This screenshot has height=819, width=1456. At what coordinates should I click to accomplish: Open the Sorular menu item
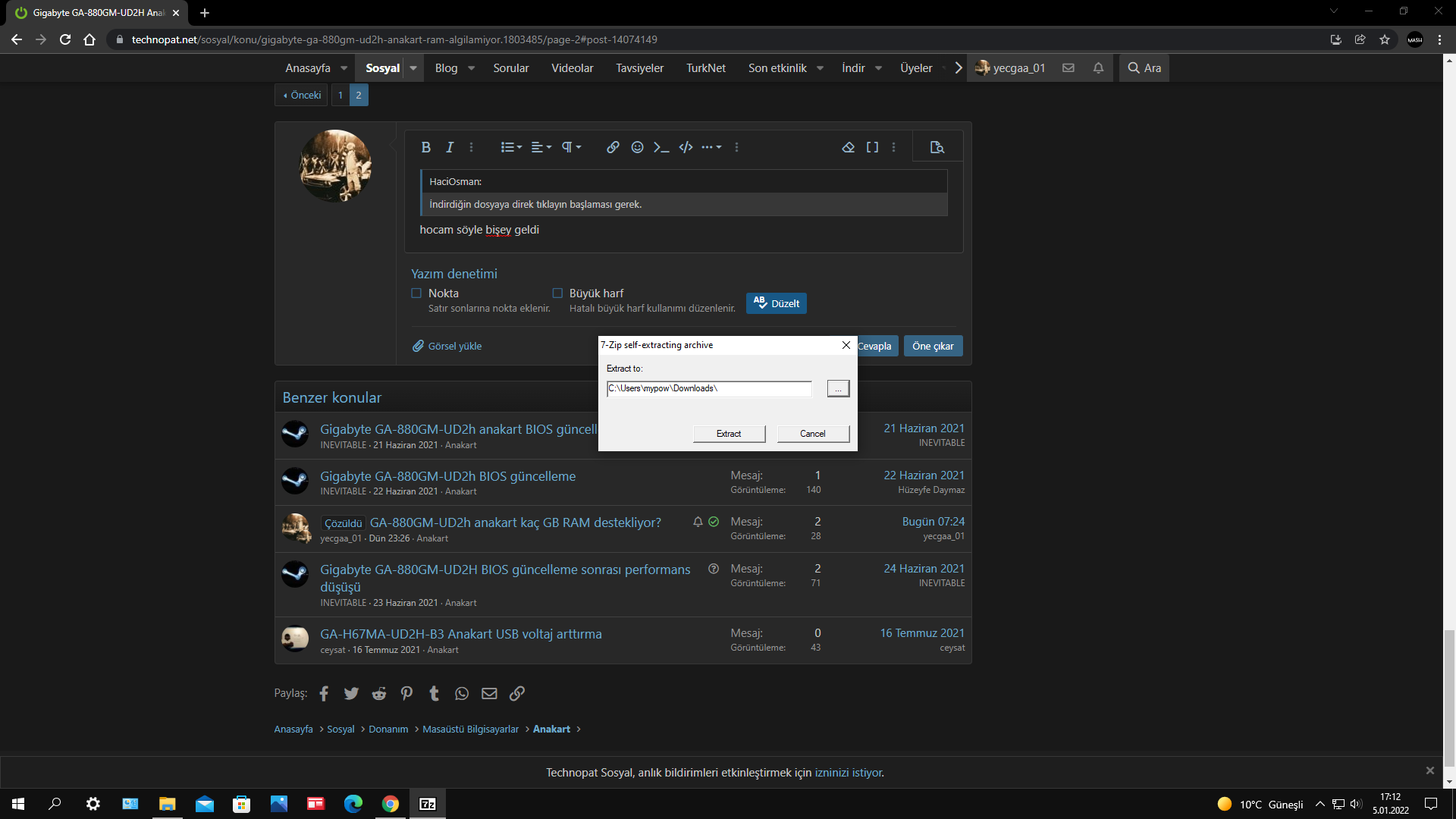tap(510, 68)
